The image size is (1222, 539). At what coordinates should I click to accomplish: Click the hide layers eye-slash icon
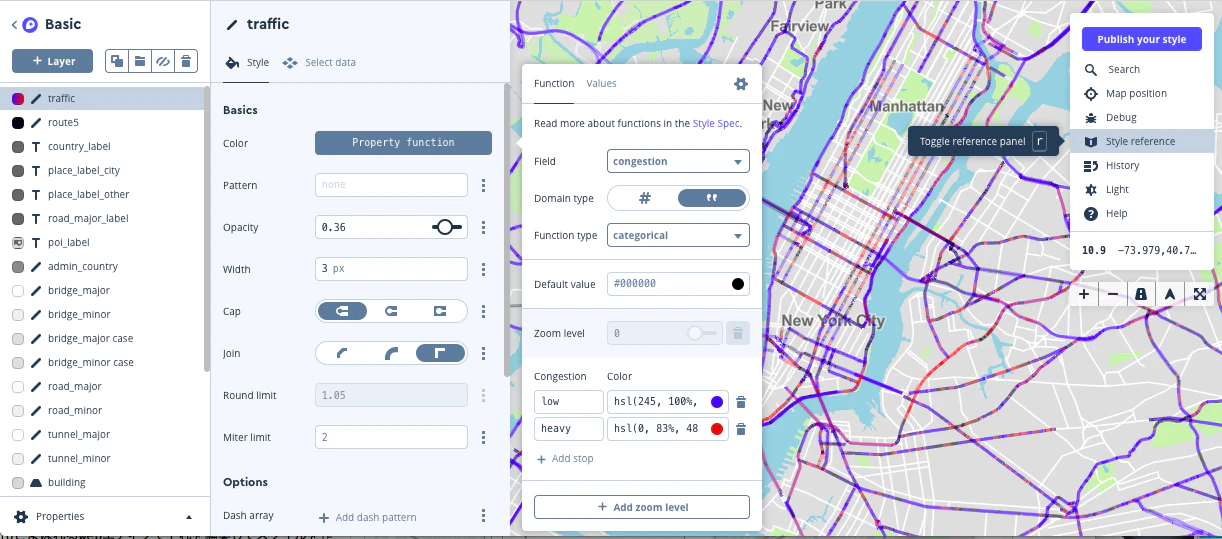[163, 61]
